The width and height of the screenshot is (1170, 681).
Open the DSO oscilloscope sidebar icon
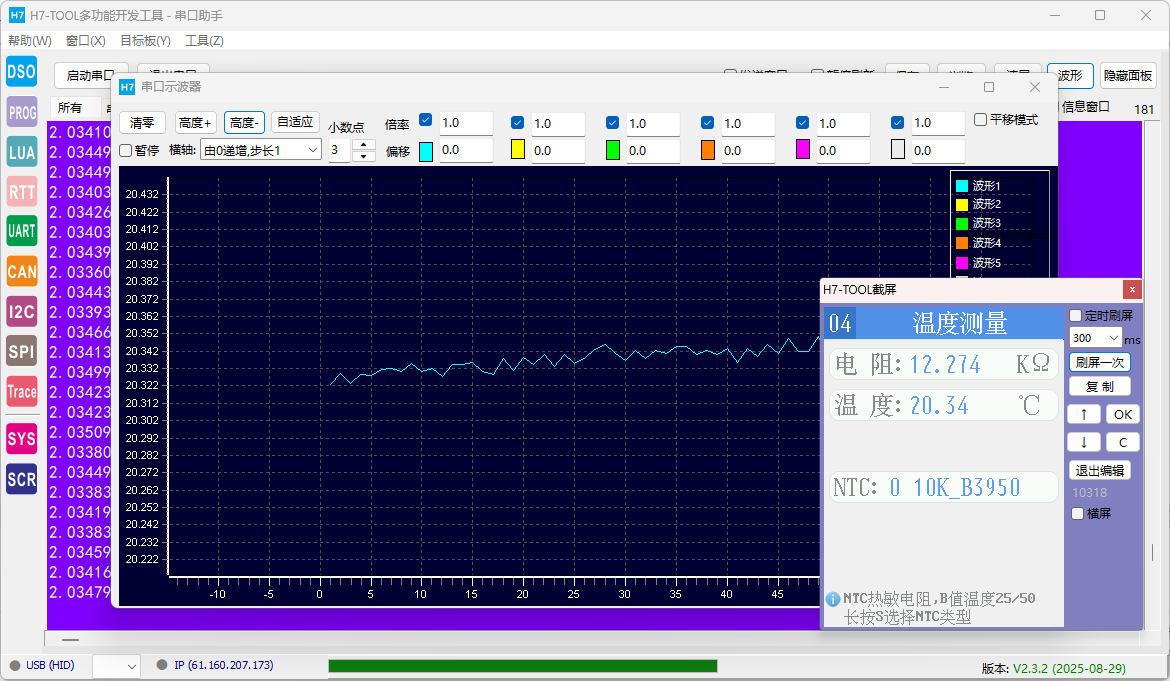tap(22, 72)
